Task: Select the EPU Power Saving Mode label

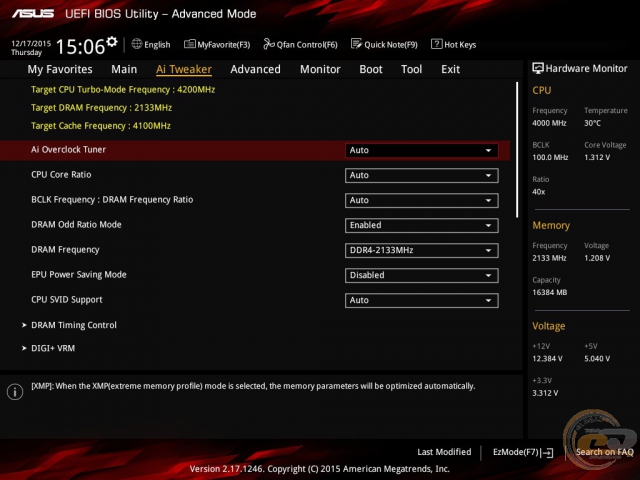Action: [79, 275]
